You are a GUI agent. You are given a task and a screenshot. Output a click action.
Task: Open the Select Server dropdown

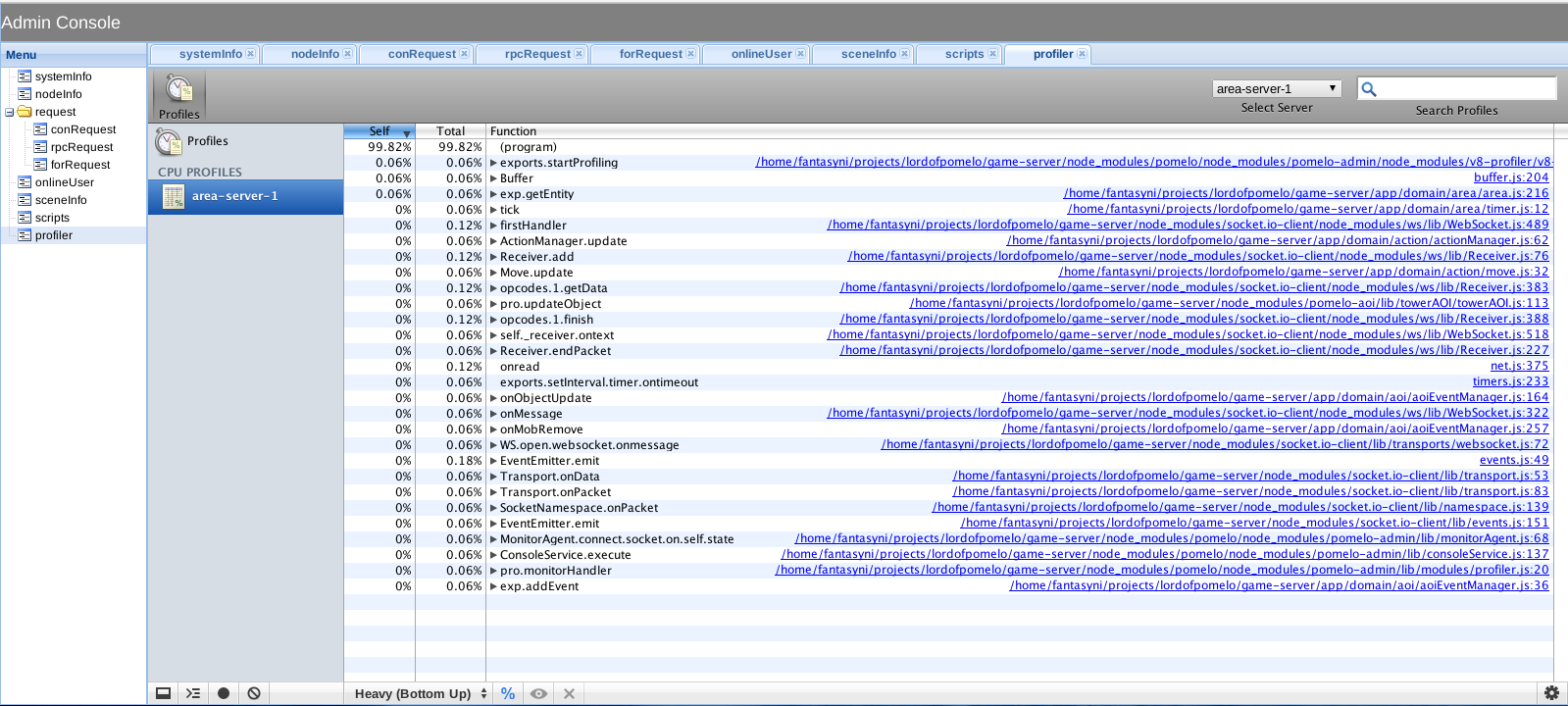click(x=1276, y=88)
